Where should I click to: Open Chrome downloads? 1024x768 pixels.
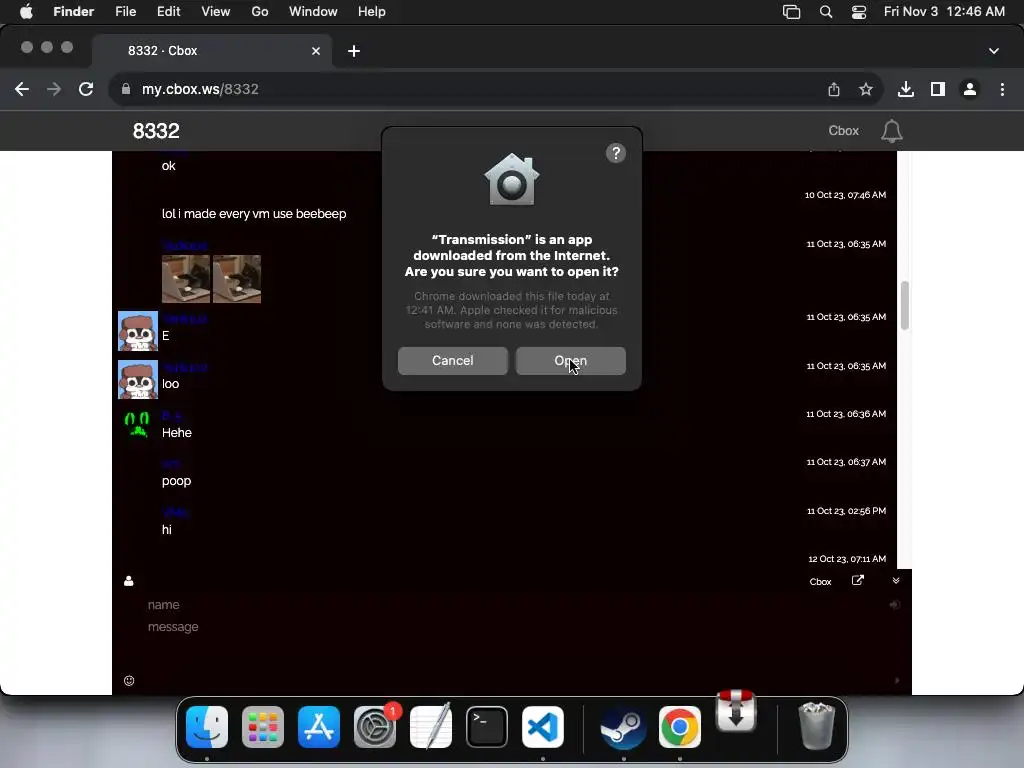(x=906, y=89)
